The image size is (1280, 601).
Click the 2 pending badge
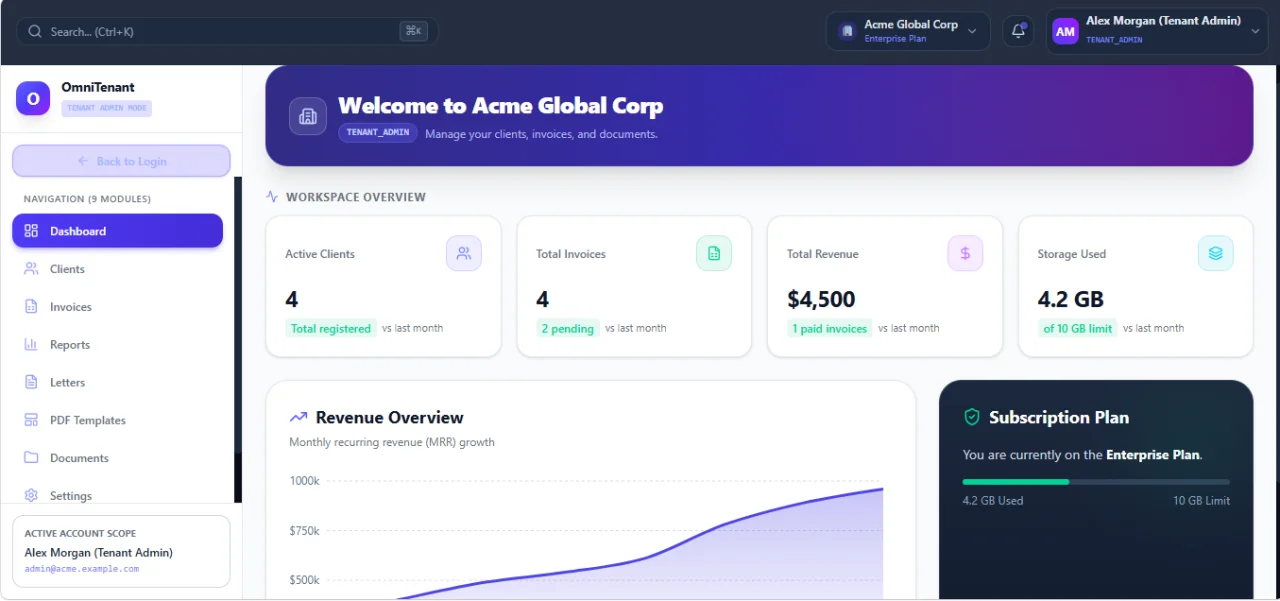568,328
